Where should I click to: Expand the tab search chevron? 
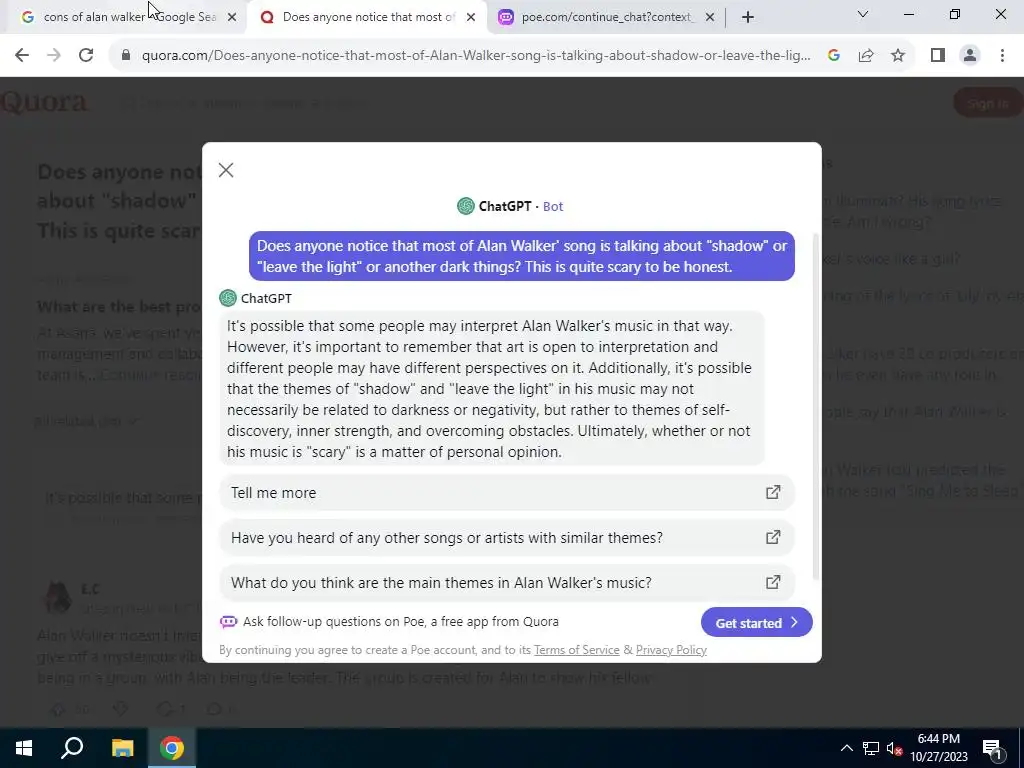point(863,14)
